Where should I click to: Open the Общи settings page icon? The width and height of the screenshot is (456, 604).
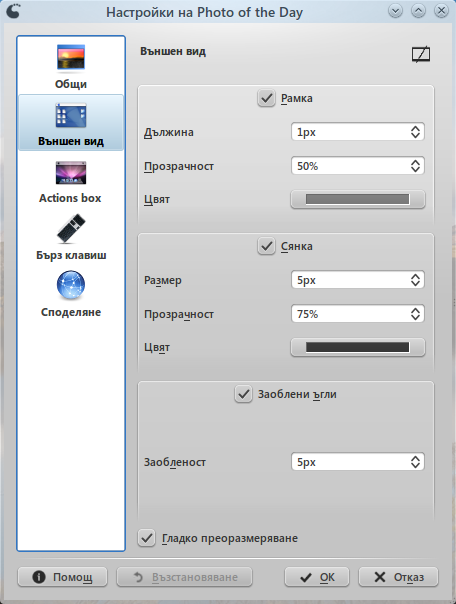(x=71, y=58)
